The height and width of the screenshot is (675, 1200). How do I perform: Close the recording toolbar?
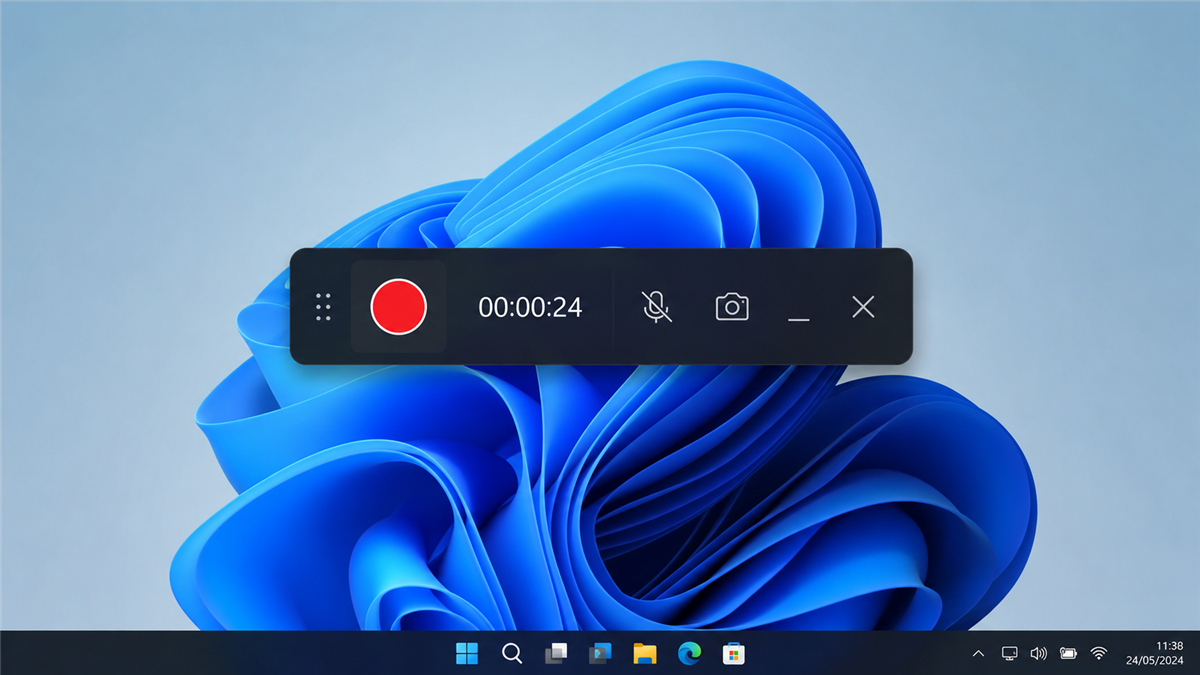tap(863, 307)
